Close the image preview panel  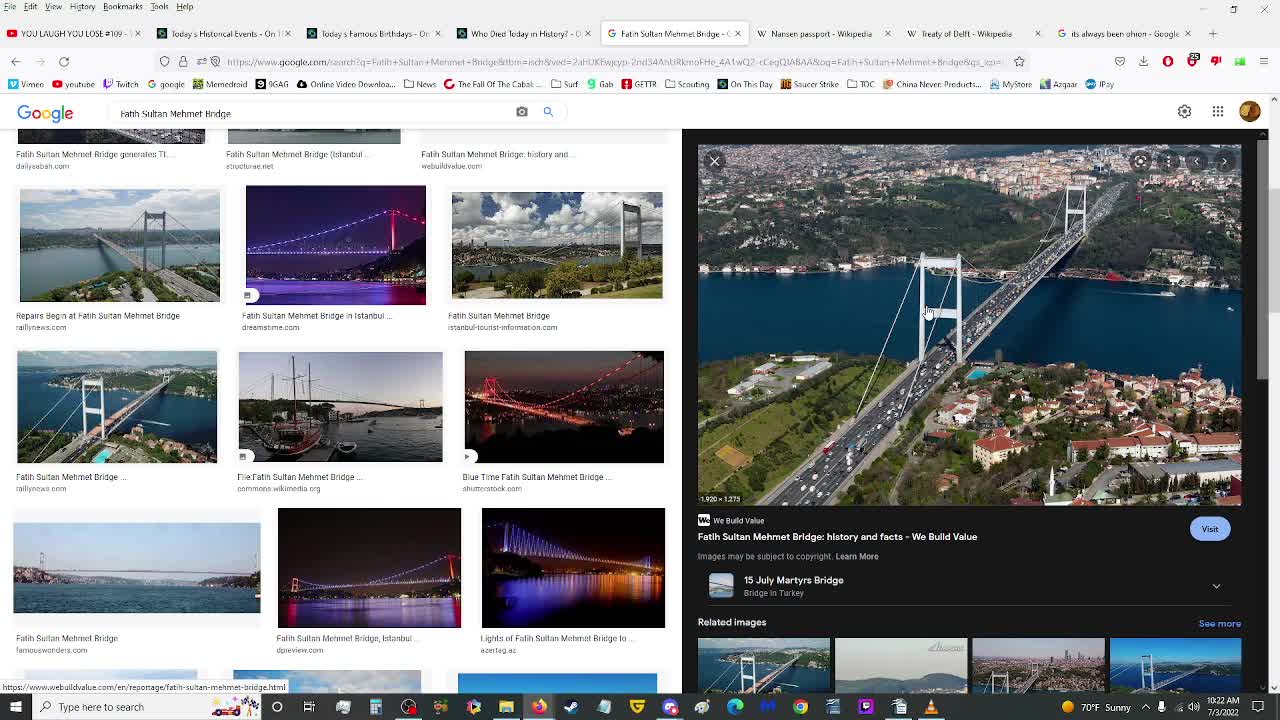(714, 161)
